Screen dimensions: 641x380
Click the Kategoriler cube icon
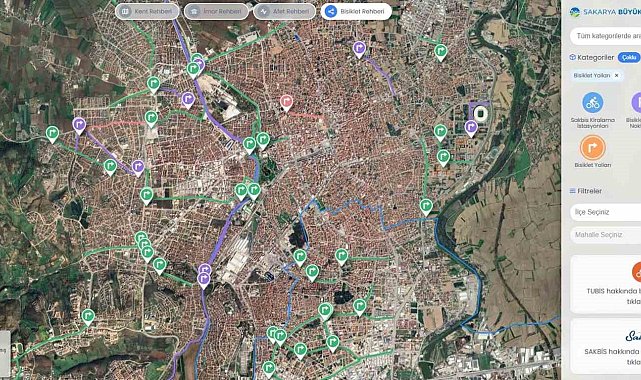tap(572, 58)
